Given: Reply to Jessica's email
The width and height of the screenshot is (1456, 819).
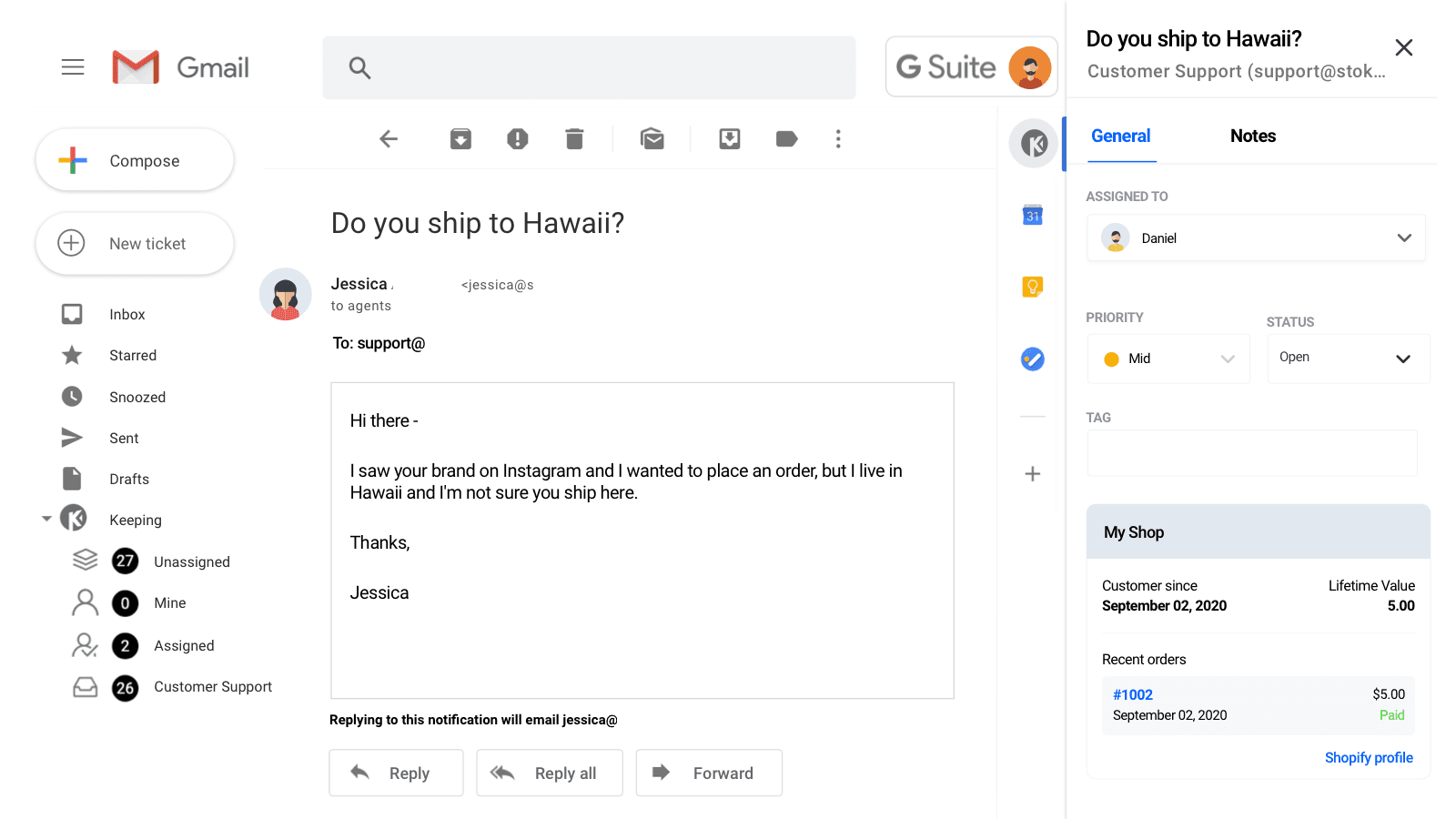Looking at the screenshot, I should [x=396, y=773].
